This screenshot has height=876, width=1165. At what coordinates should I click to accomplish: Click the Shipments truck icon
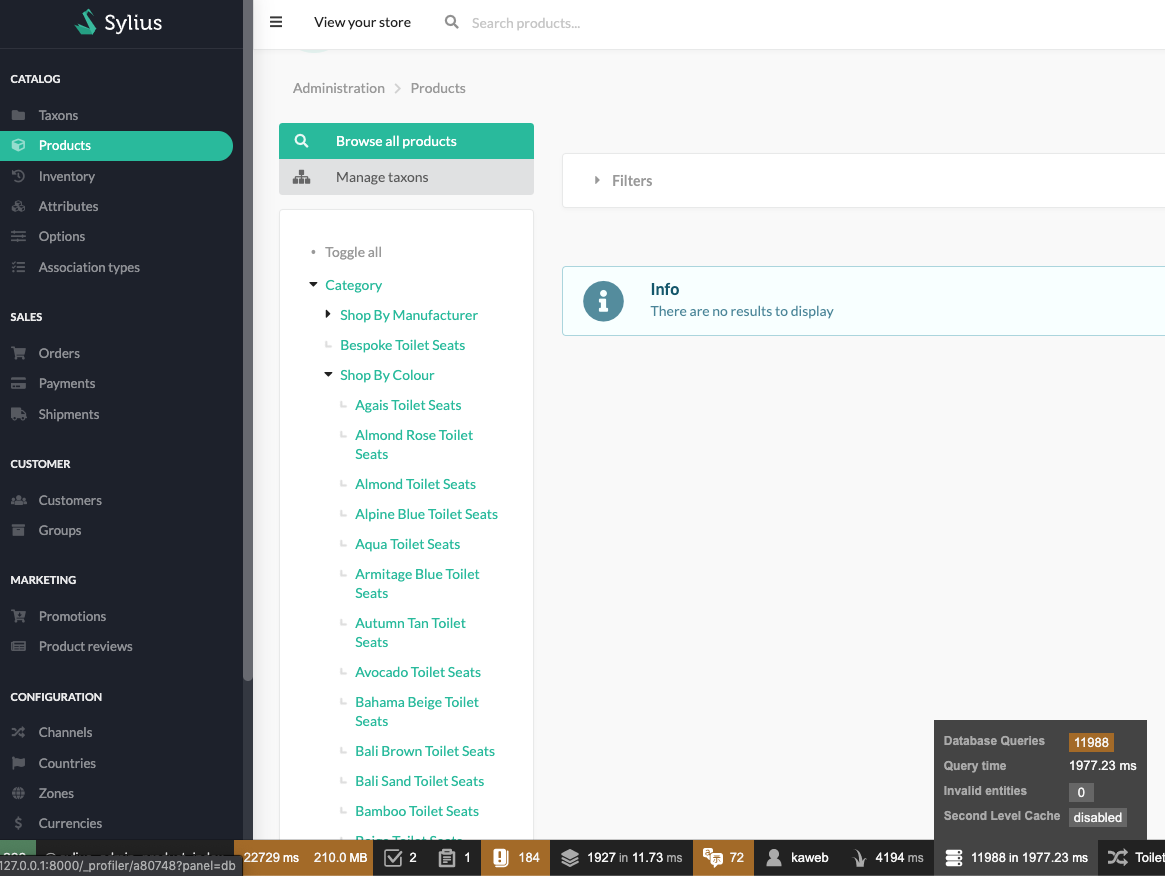[19, 415]
